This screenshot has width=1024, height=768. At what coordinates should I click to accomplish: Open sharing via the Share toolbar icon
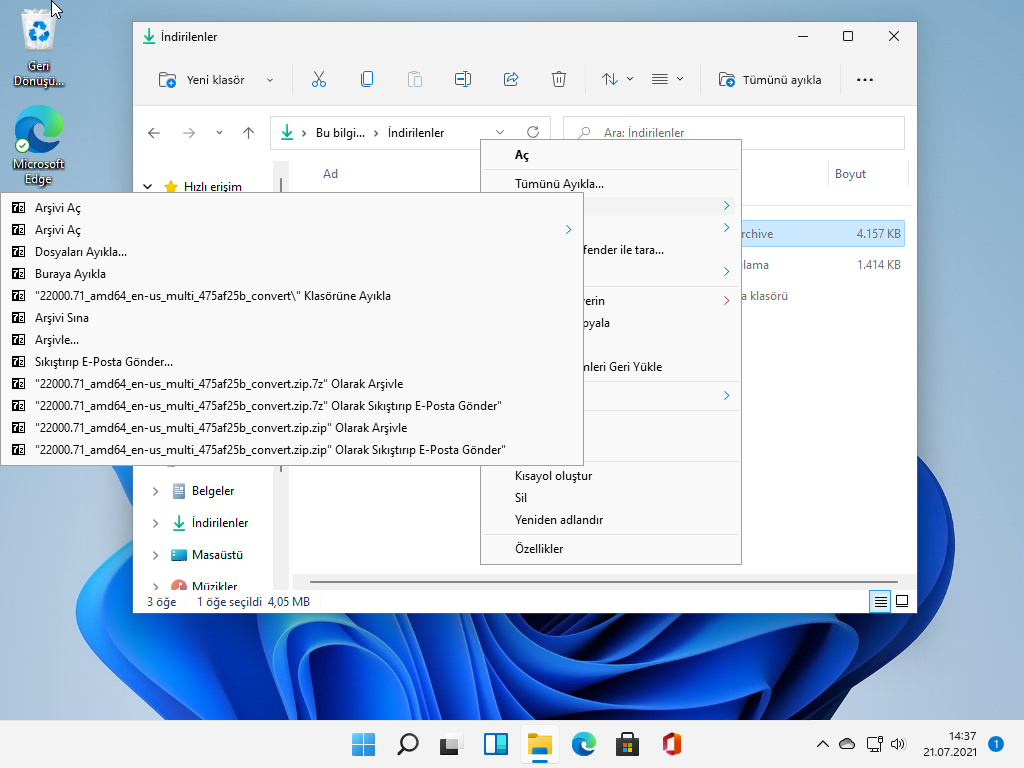[x=511, y=79]
